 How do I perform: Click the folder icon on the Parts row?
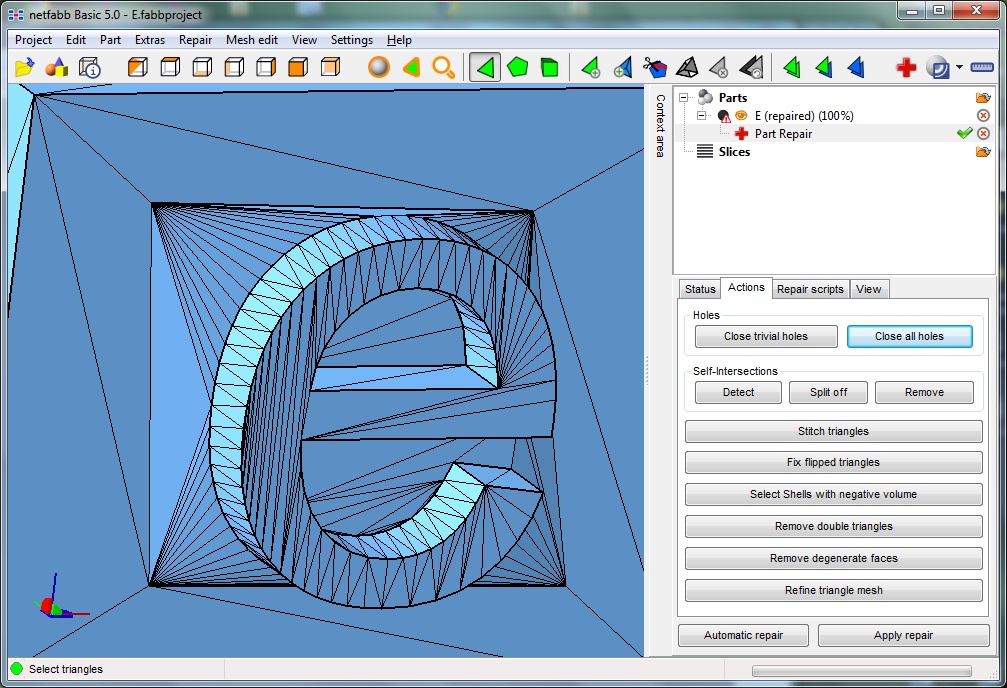pos(983,98)
